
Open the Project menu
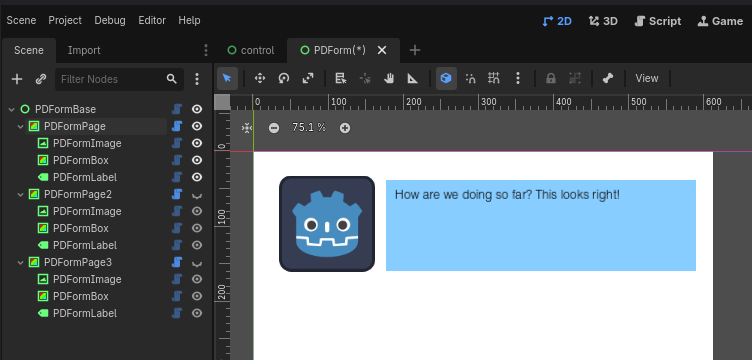[65, 21]
